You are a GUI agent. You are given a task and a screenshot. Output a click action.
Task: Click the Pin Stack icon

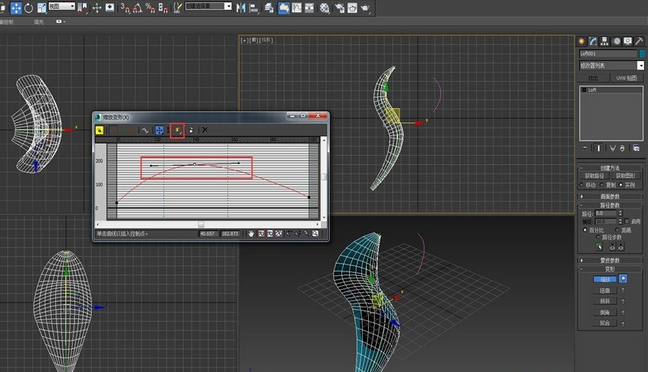[x=585, y=149]
